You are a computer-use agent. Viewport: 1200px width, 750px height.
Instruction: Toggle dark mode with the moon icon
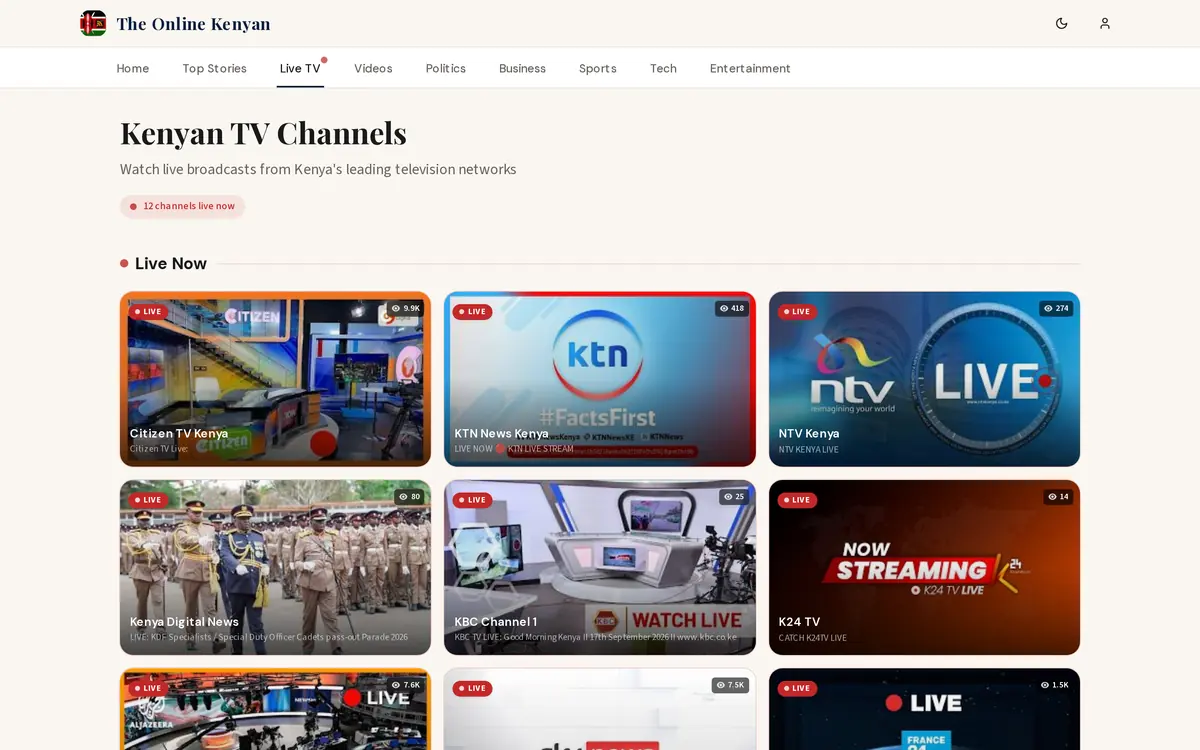coord(1062,23)
